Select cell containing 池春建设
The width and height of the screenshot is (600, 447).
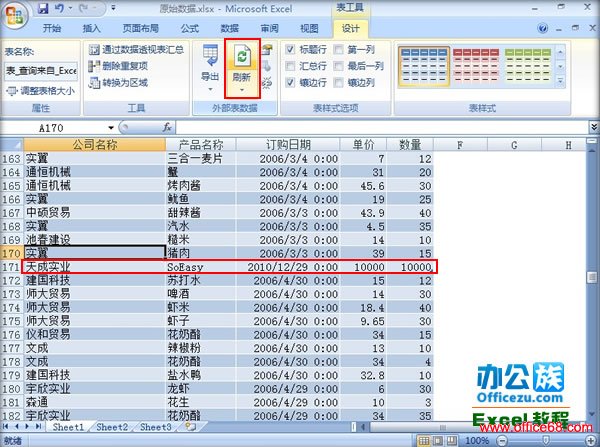(x=95, y=240)
